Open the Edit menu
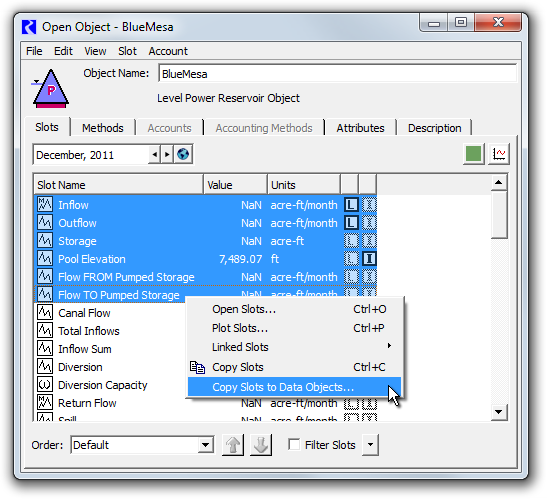The height and width of the screenshot is (499, 547). [63, 51]
